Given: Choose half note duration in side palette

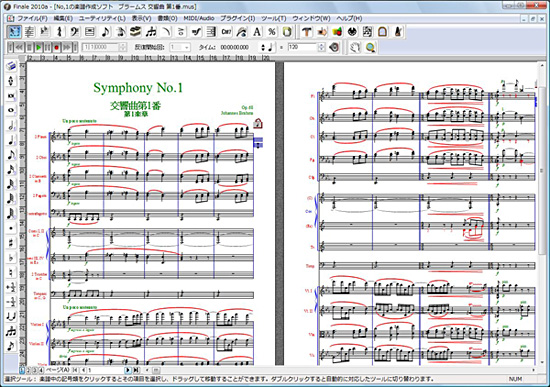Looking at the screenshot, I should point(11,125).
